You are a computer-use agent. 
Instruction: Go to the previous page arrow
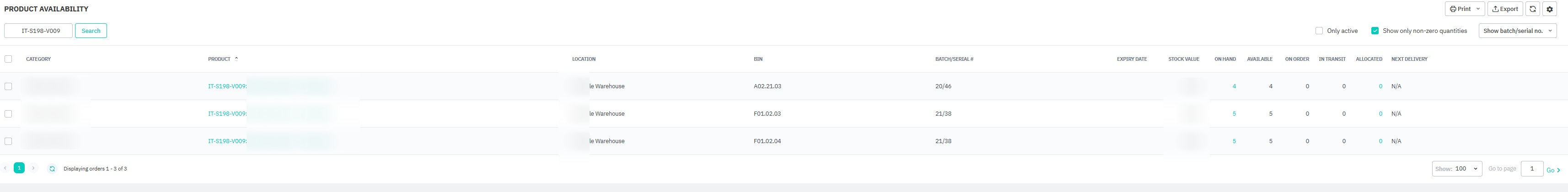click(5, 168)
